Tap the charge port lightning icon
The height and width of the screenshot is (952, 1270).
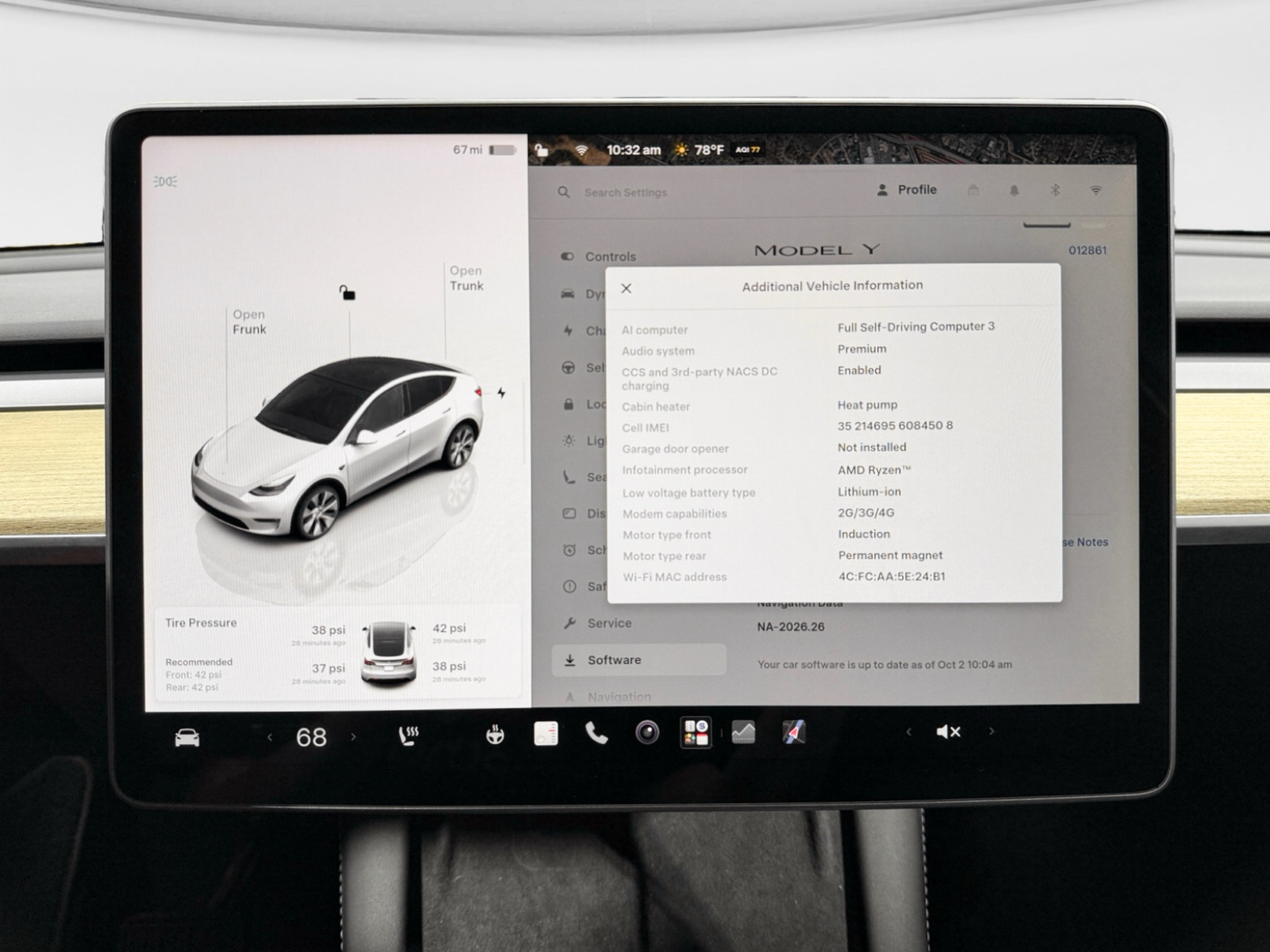[x=501, y=392]
